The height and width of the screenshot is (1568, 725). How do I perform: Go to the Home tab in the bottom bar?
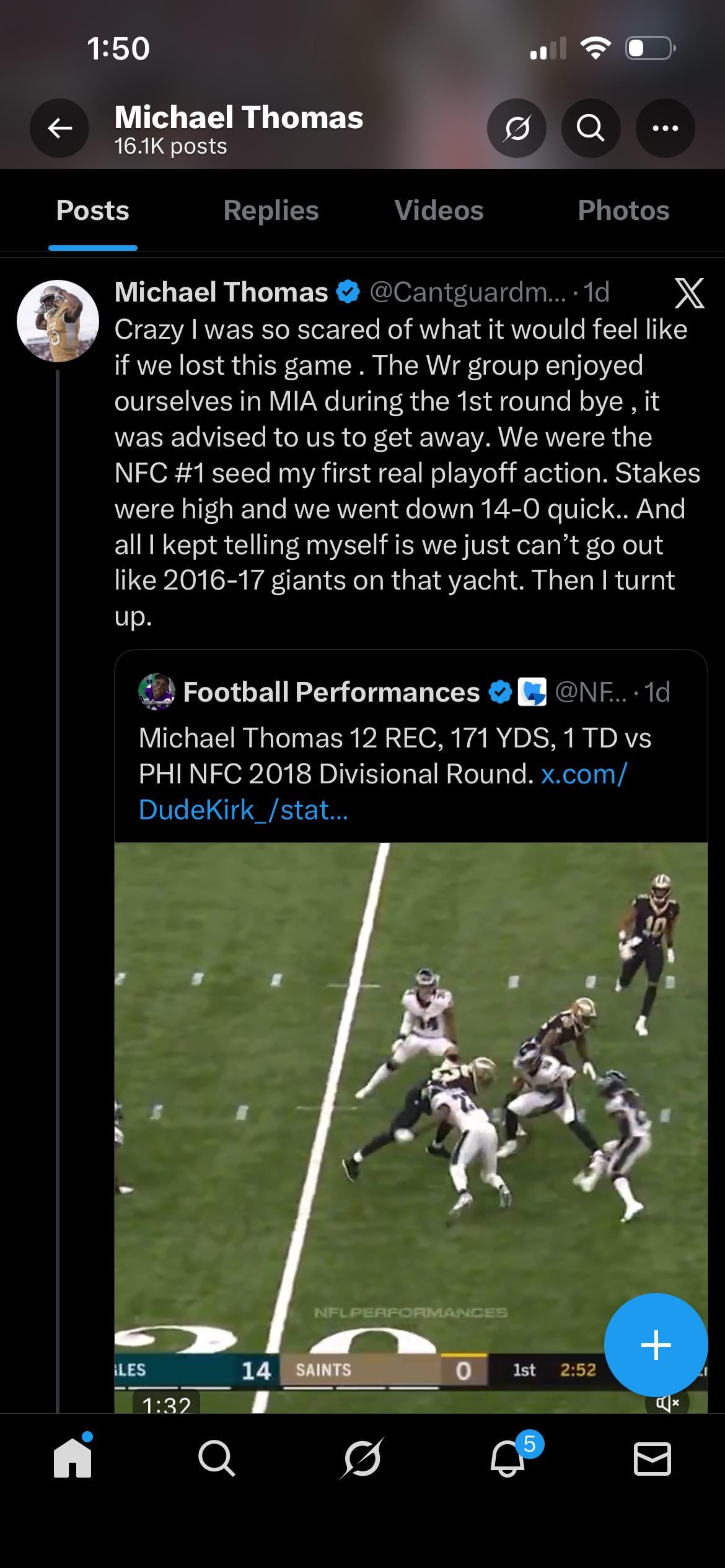tap(72, 1458)
